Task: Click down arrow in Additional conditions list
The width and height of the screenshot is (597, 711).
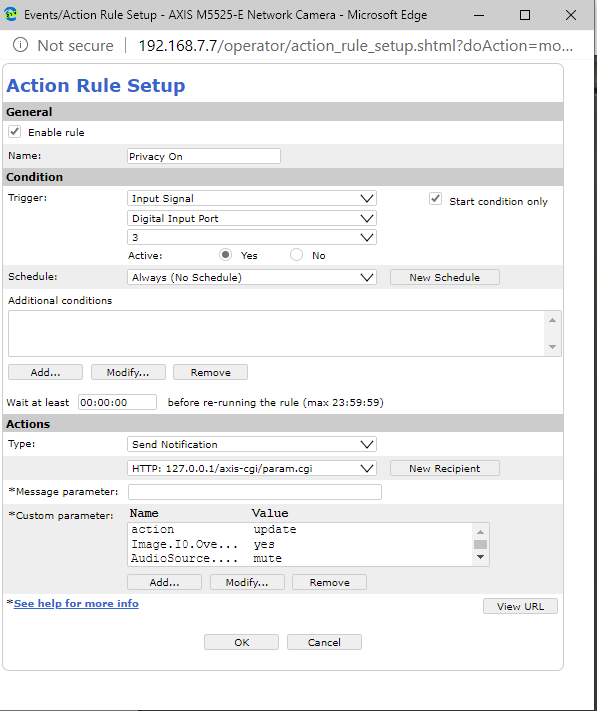Action: [x=552, y=347]
